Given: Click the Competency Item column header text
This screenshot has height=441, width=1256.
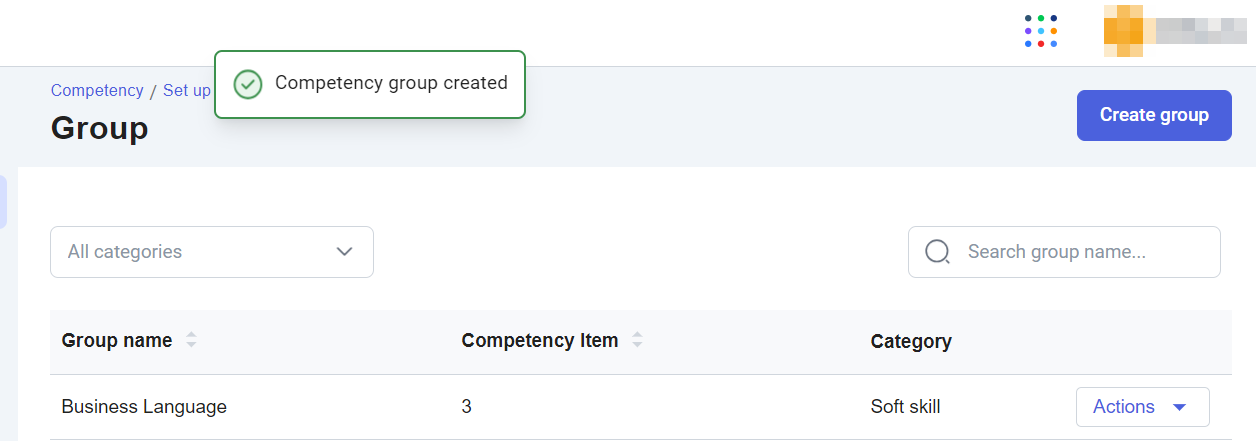Looking at the screenshot, I should (x=540, y=341).
